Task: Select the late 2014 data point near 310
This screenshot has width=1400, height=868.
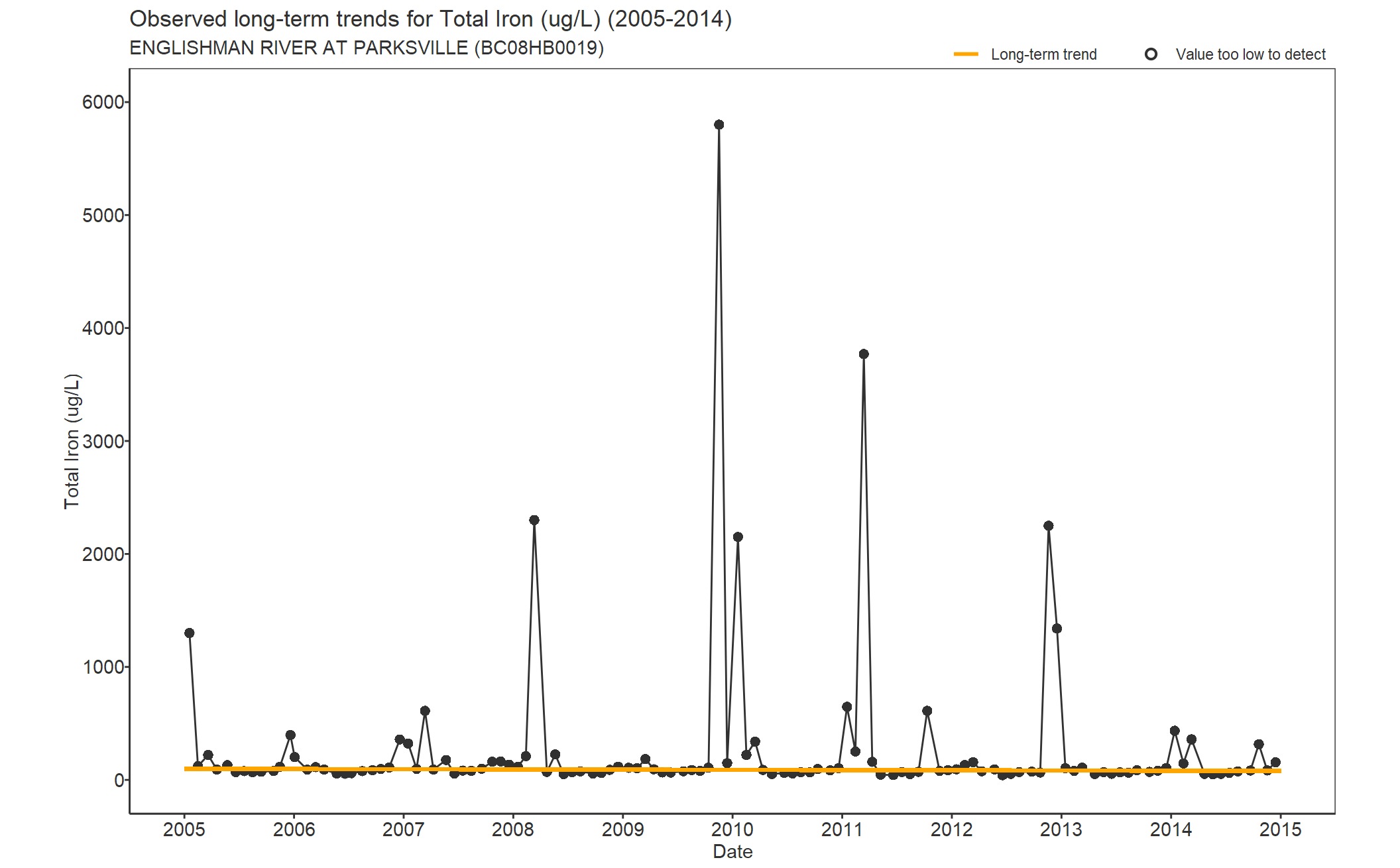Action: tap(1259, 745)
